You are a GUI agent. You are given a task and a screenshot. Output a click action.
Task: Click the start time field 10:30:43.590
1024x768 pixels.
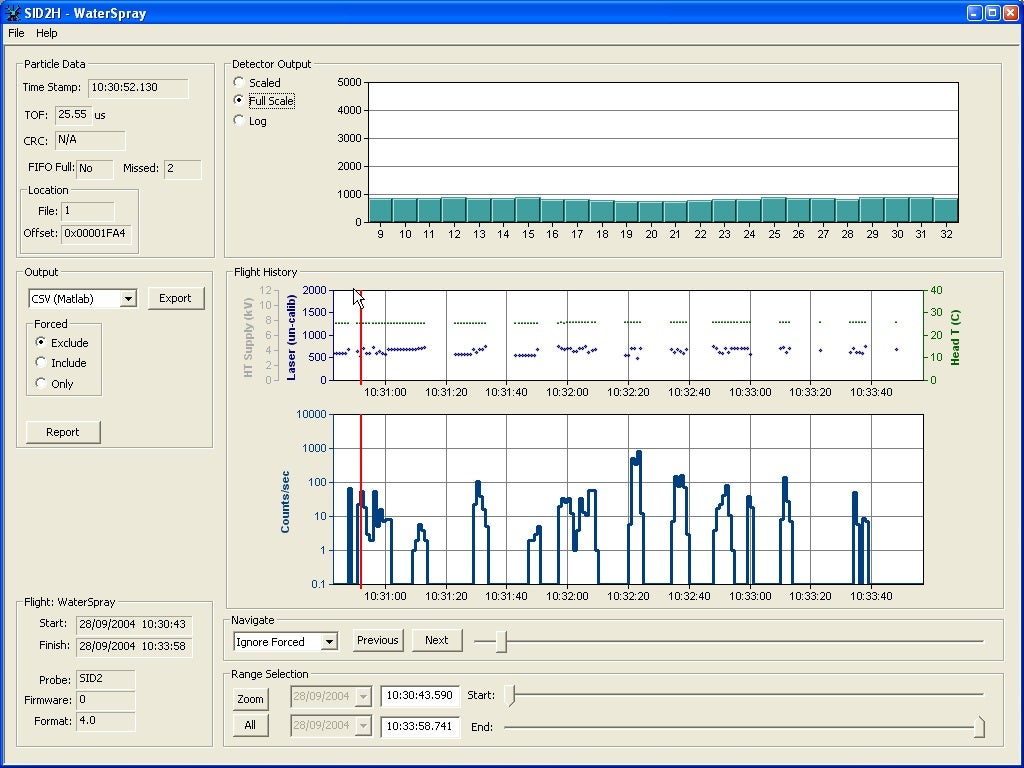click(419, 696)
